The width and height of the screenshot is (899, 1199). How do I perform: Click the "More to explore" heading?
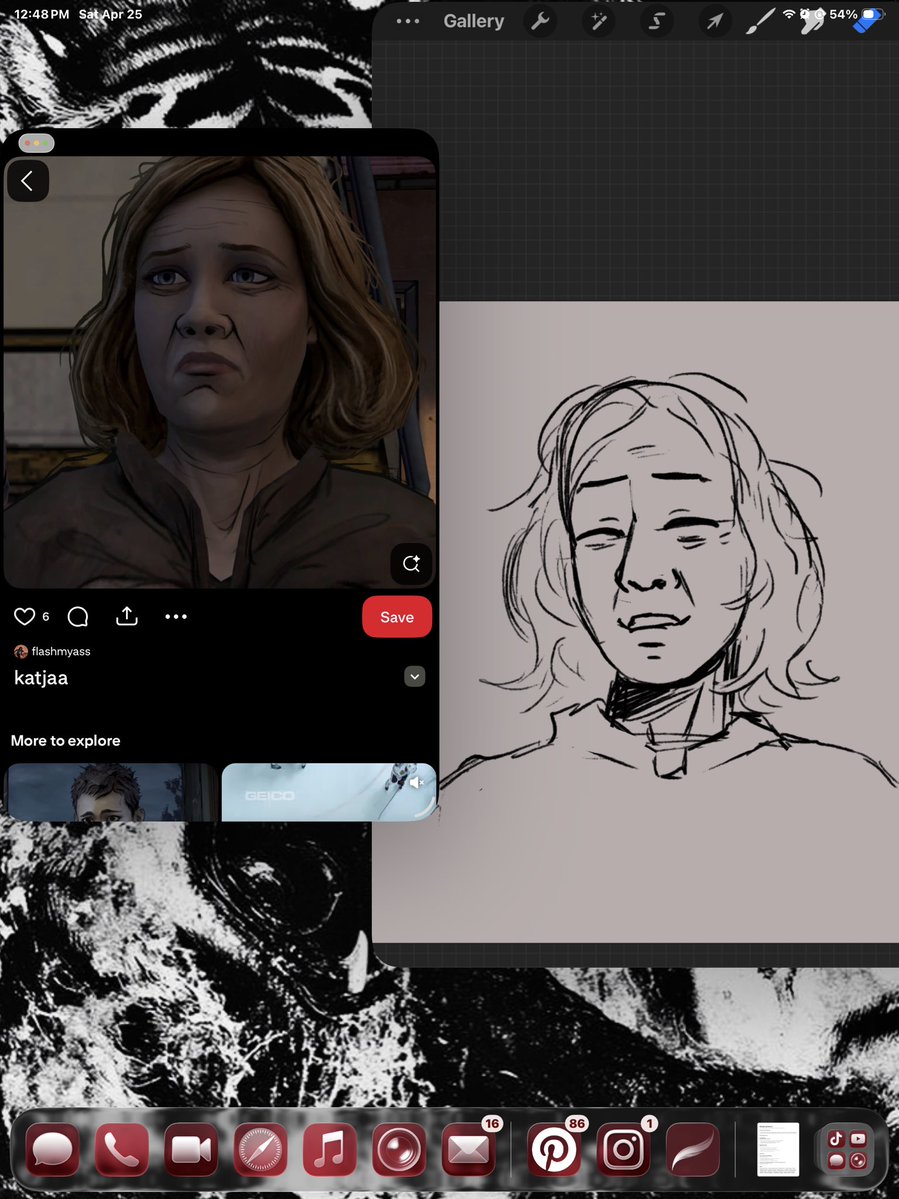(x=66, y=740)
